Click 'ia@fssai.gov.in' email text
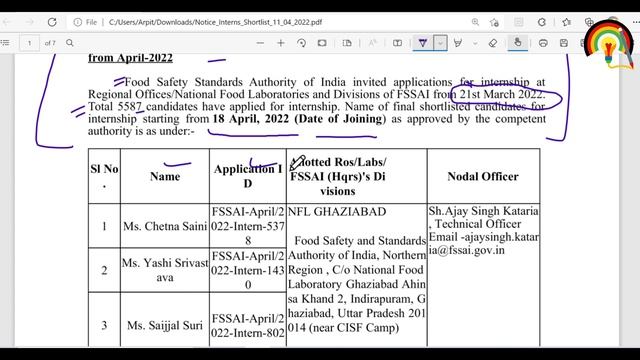640x360 pixels. pos(467,250)
